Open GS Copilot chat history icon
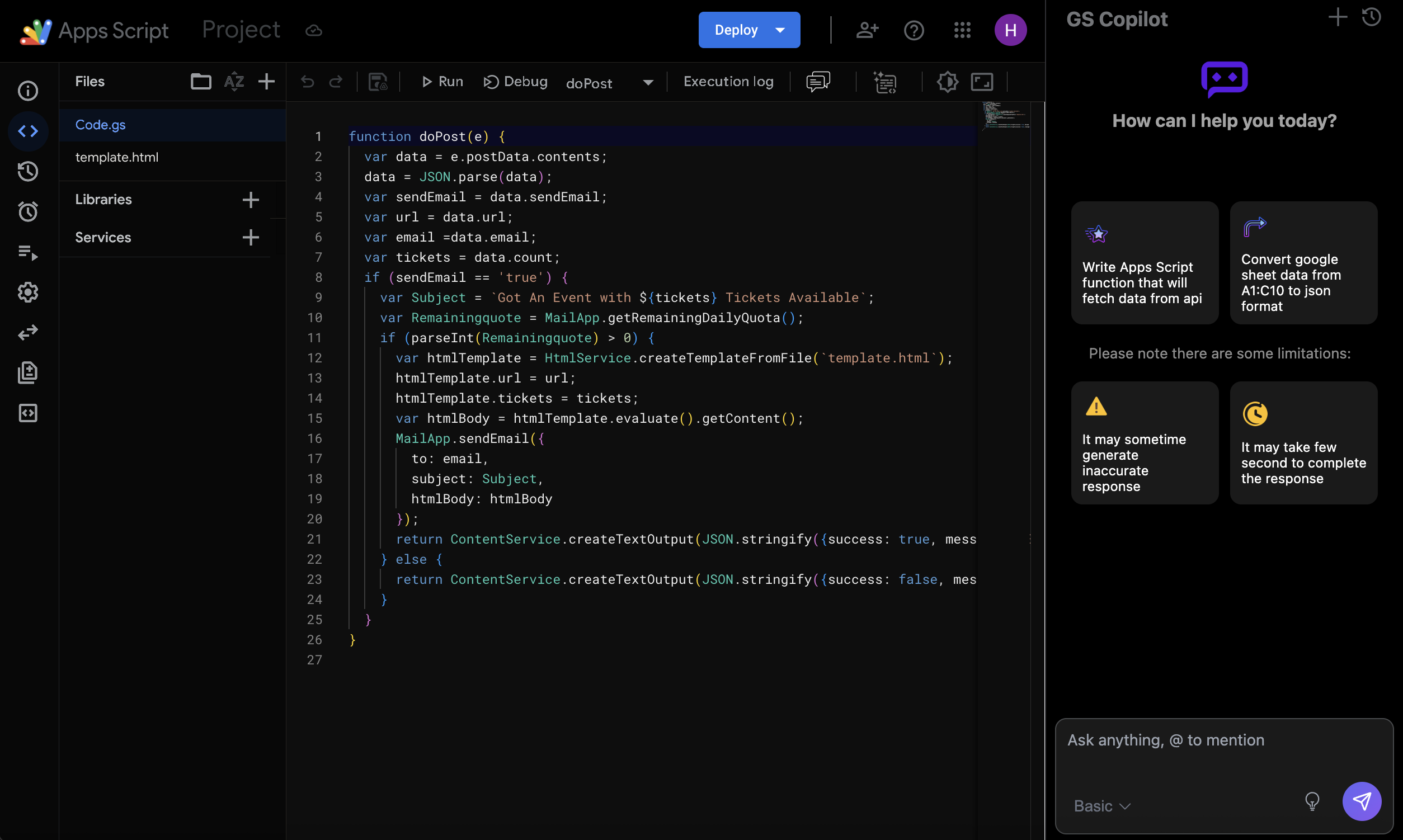The image size is (1403, 840). click(x=1371, y=17)
